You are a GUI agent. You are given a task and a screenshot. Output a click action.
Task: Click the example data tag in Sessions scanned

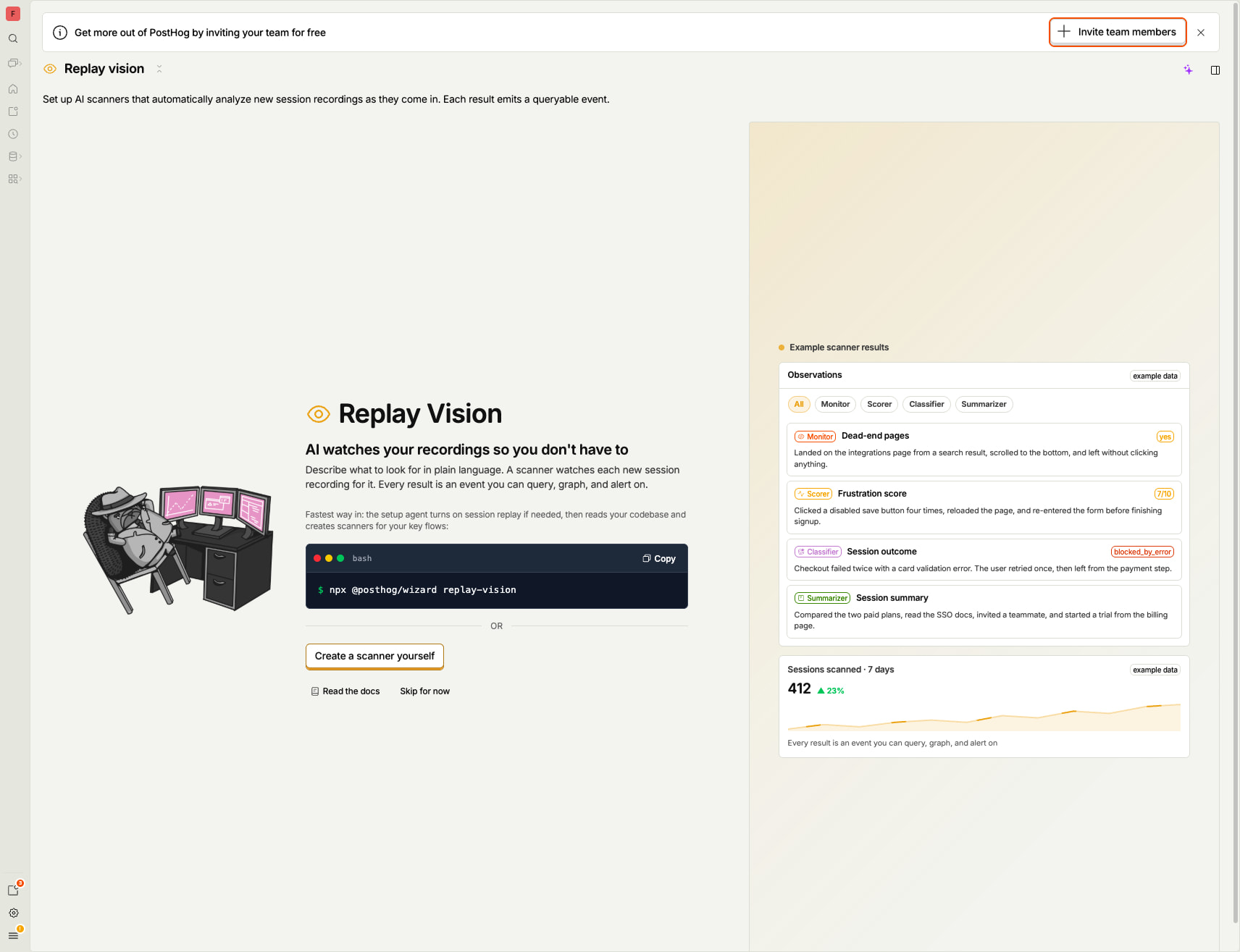1155,670
